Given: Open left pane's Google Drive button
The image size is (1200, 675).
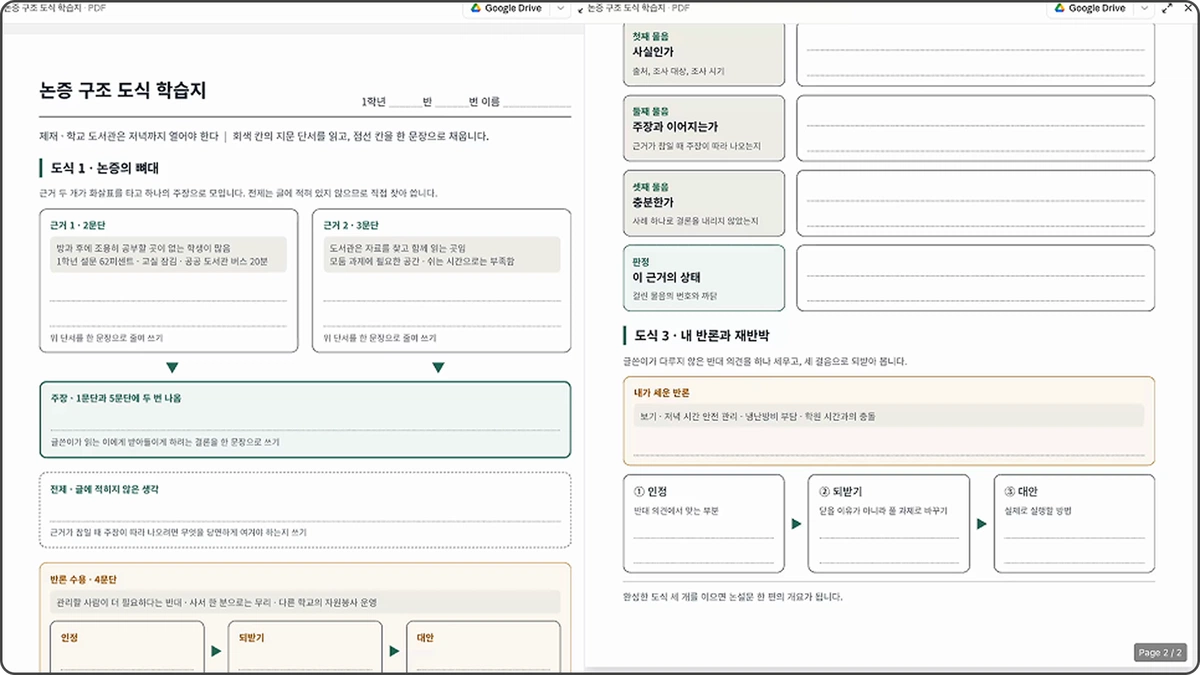Looking at the screenshot, I should click(x=506, y=8).
